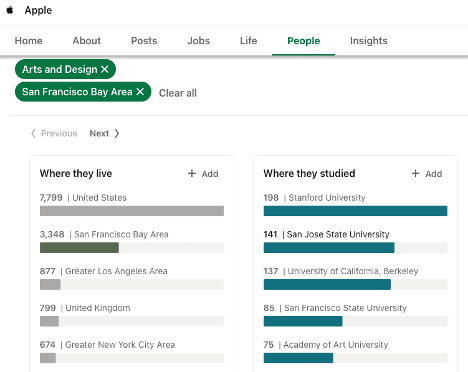Open the Insights tab
The height and width of the screenshot is (372, 468).
point(369,41)
